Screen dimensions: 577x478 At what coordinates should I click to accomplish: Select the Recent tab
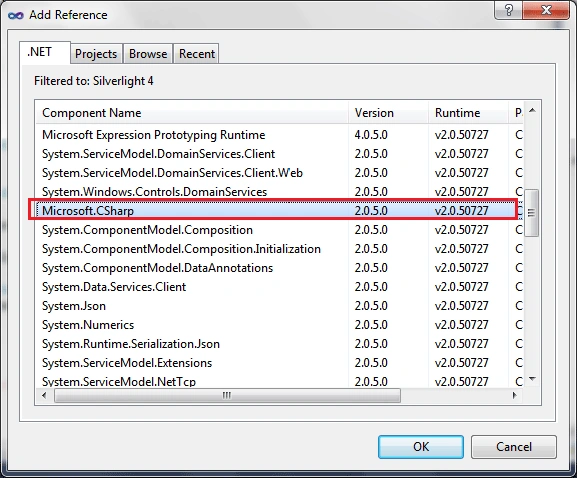(197, 54)
